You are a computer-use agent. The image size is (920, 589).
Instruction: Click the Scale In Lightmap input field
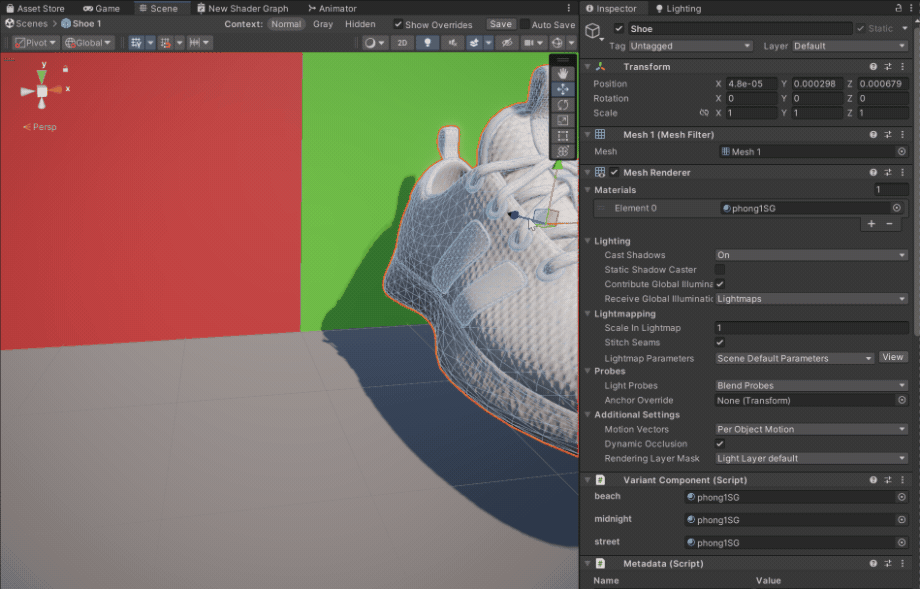coord(811,328)
